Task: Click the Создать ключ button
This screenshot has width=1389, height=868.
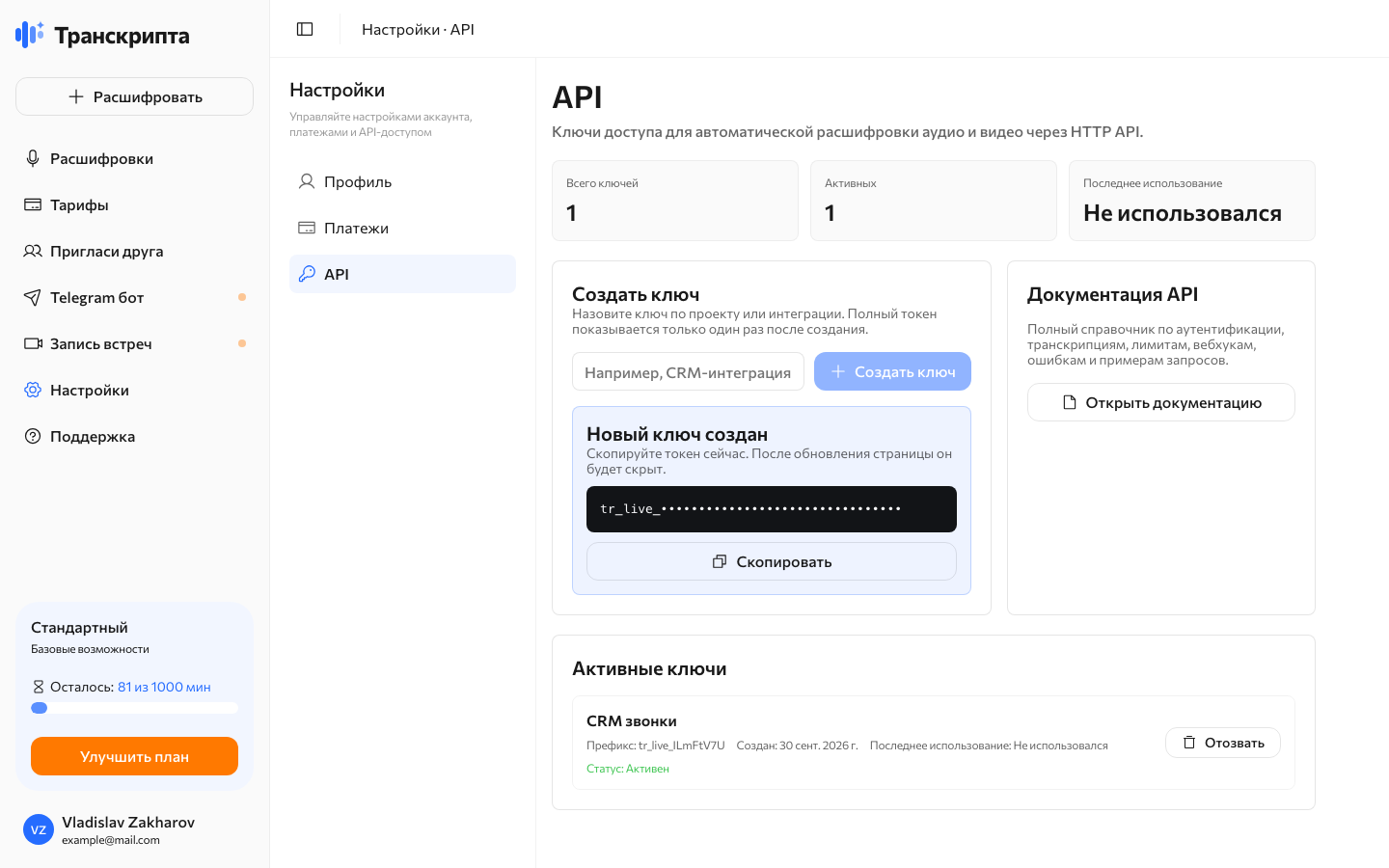Action: pos(892,371)
